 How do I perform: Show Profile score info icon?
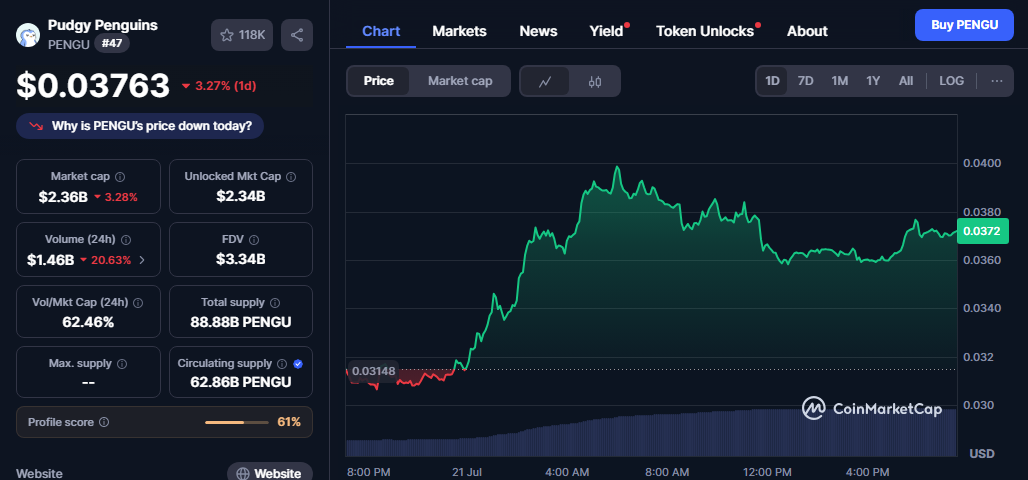click(104, 422)
